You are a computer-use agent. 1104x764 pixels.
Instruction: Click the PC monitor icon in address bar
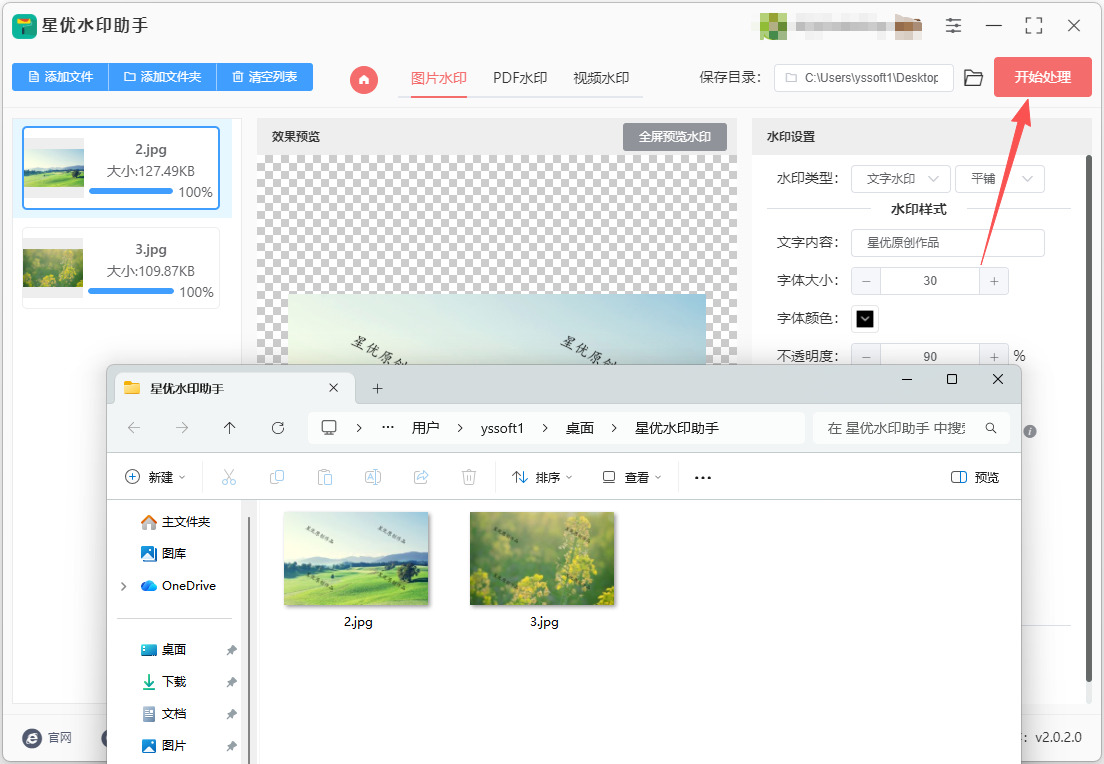(x=329, y=427)
